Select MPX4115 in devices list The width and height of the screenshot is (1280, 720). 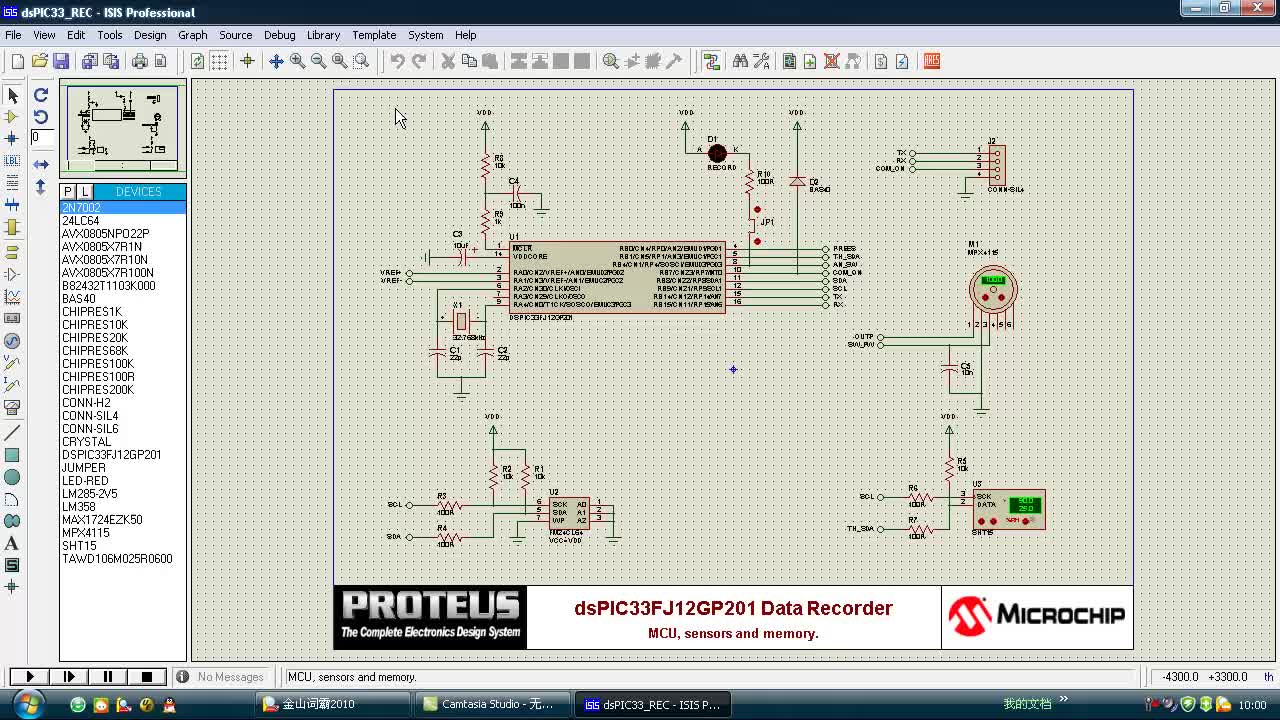[123, 533]
